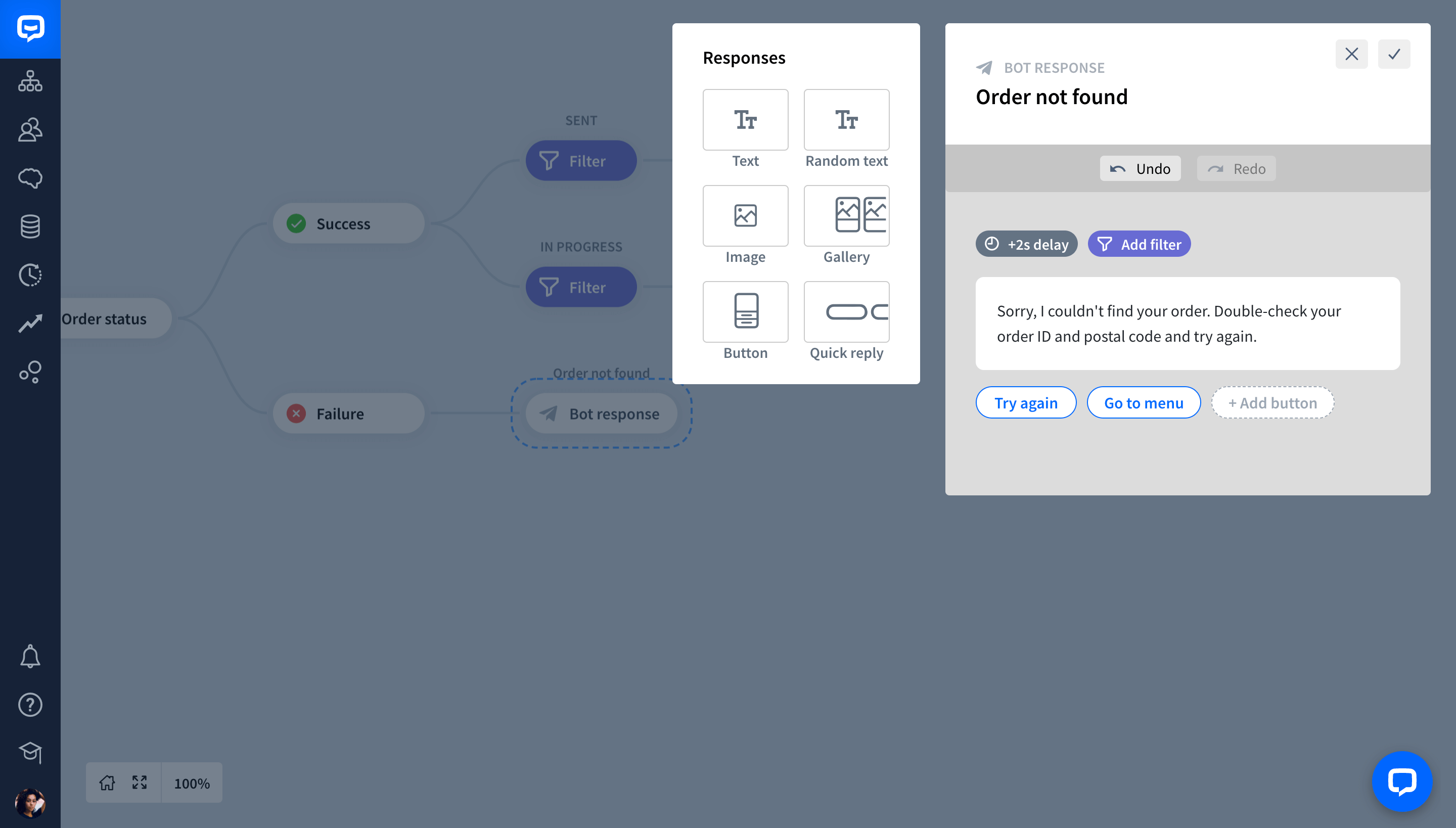This screenshot has width=1456, height=828.
Task: Open the notifications bell
Action: coord(30,656)
